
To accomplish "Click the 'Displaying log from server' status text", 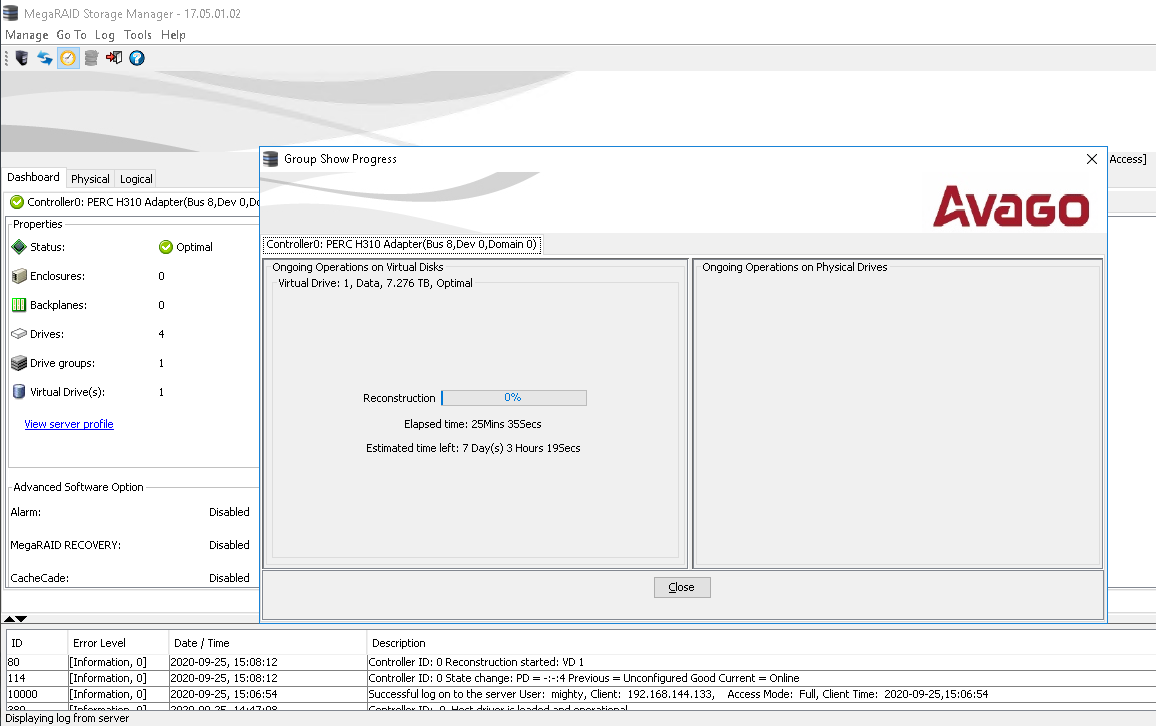I will tap(67, 719).
